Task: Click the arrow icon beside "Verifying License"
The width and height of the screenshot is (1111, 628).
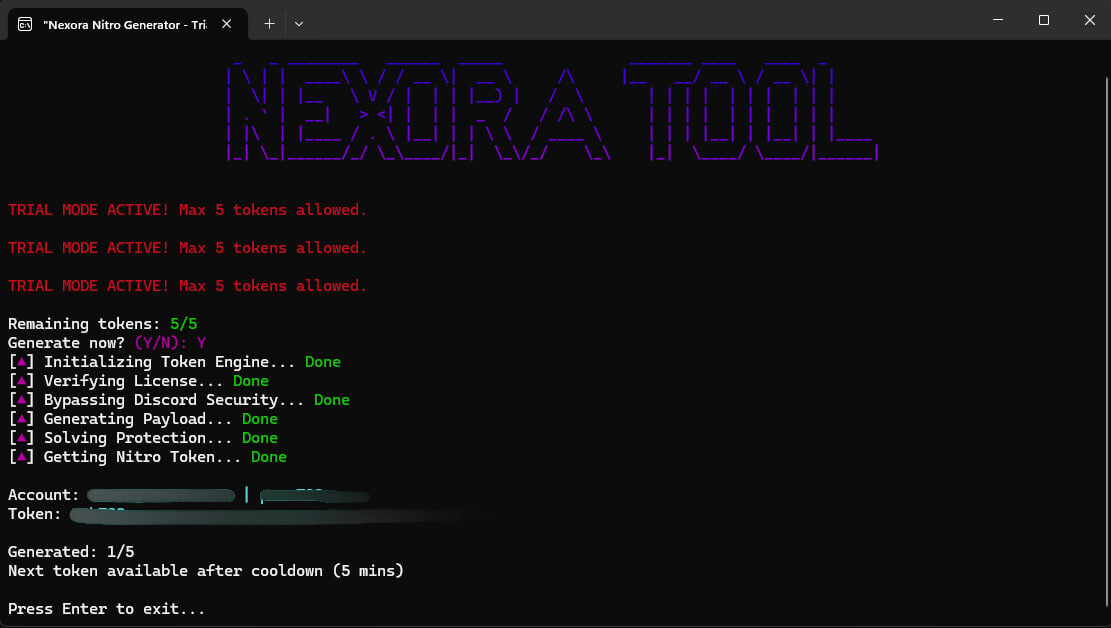Action: (x=21, y=380)
